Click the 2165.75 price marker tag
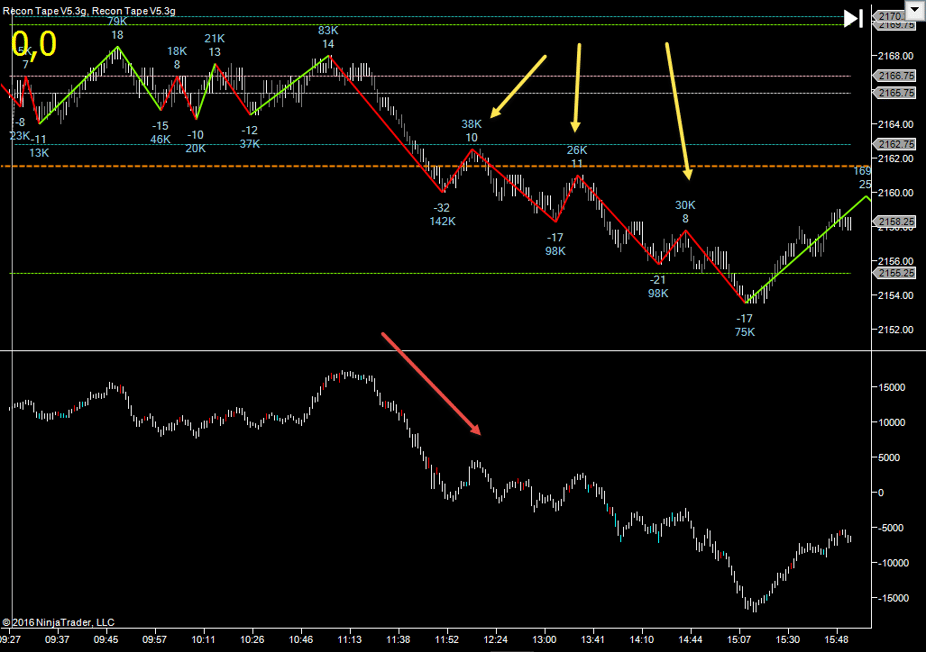The image size is (926, 652). 896,93
